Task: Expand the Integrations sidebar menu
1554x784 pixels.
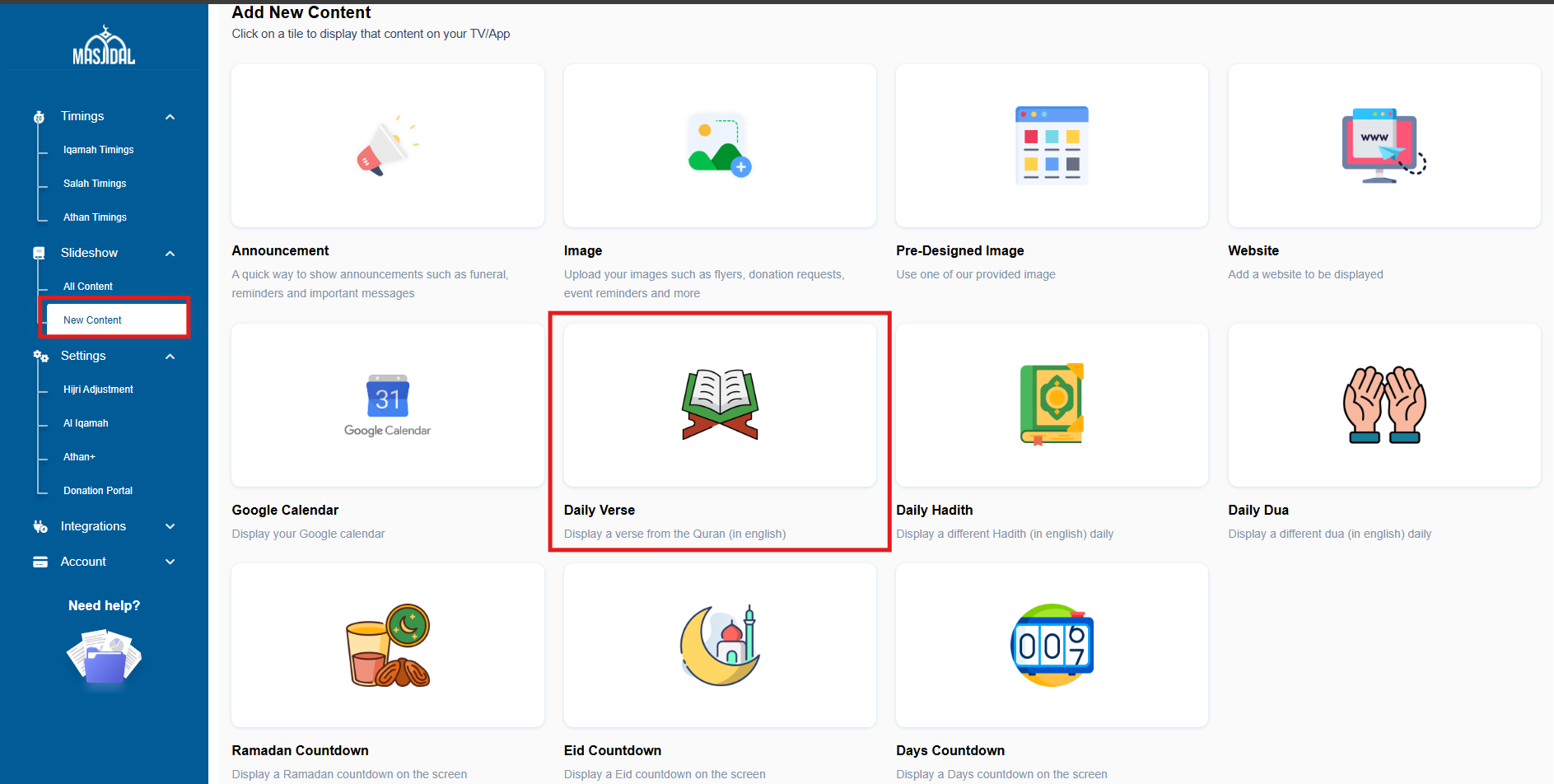Action: [170, 526]
